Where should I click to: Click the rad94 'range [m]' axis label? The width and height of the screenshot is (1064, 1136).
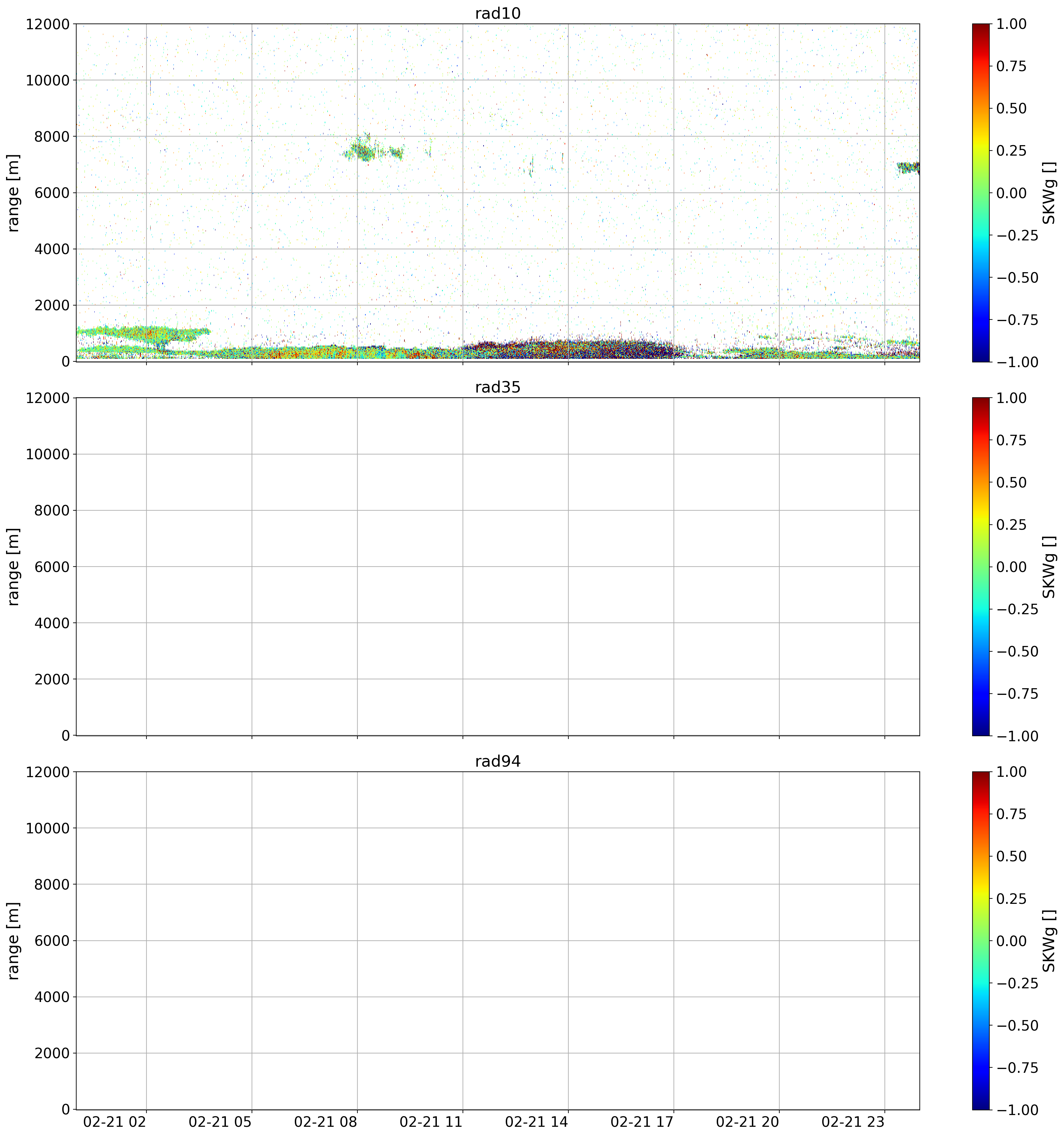pyautogui.click(x=13, y=941)
